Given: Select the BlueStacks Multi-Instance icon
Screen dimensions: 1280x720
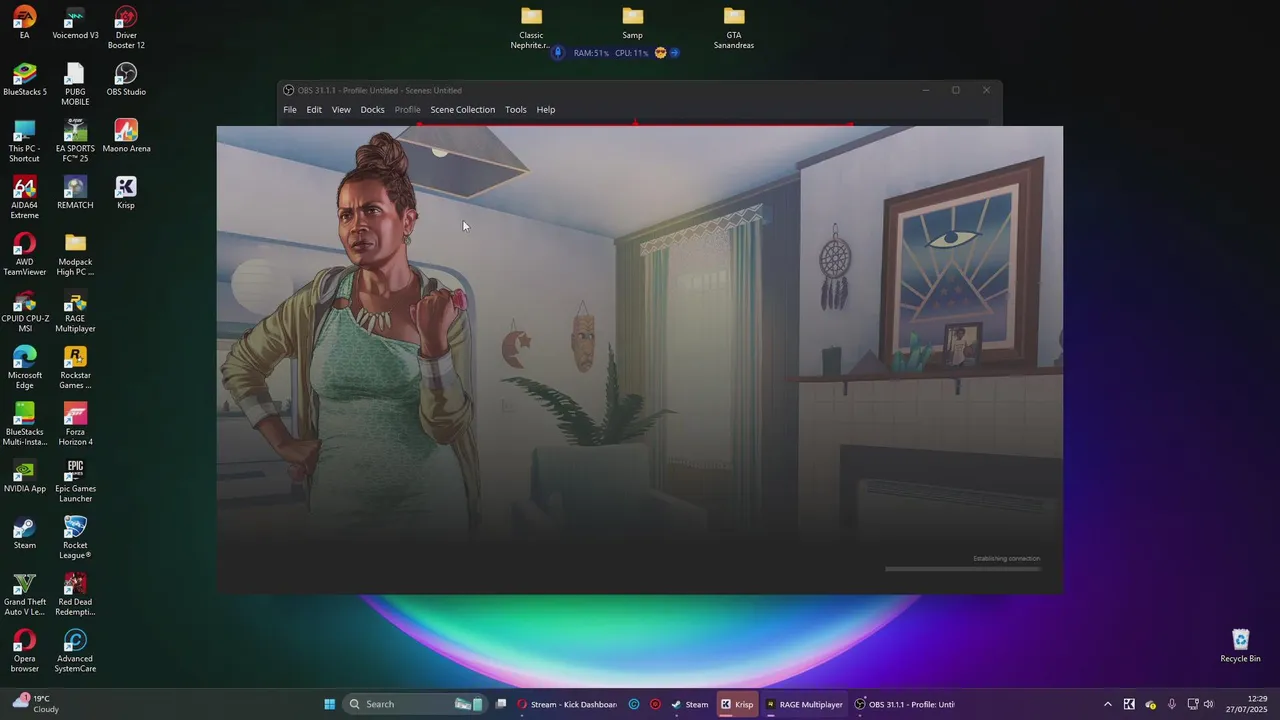Looking at the screenshot, I should 24,425.
